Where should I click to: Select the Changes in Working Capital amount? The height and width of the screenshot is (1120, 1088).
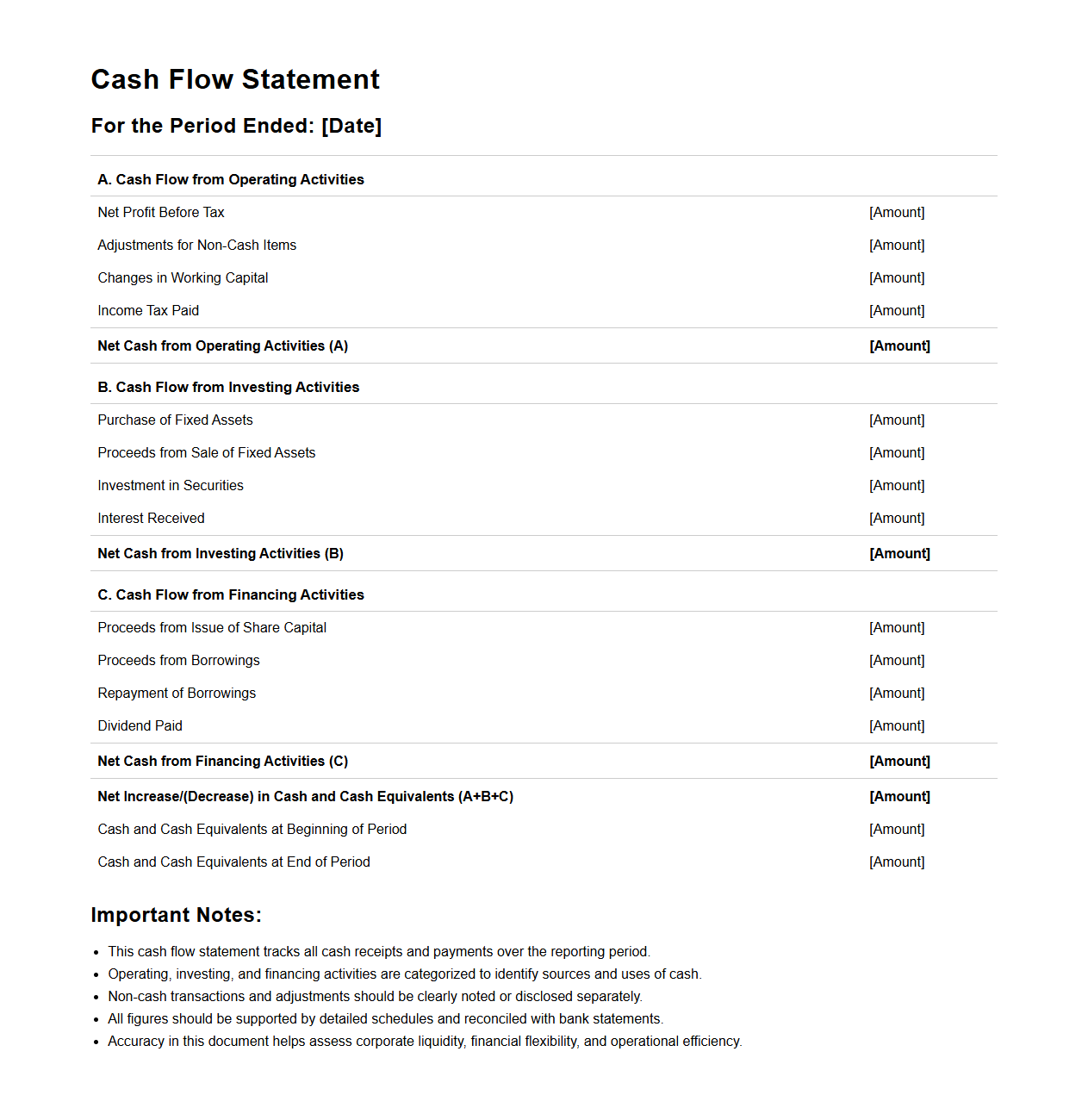[897, 277]
